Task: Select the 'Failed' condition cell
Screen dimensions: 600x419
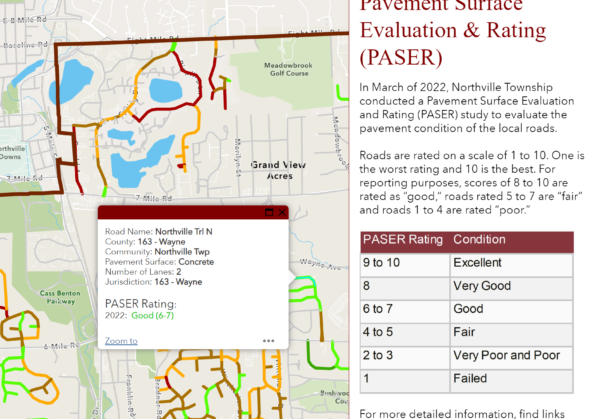Action: point(512,381)
